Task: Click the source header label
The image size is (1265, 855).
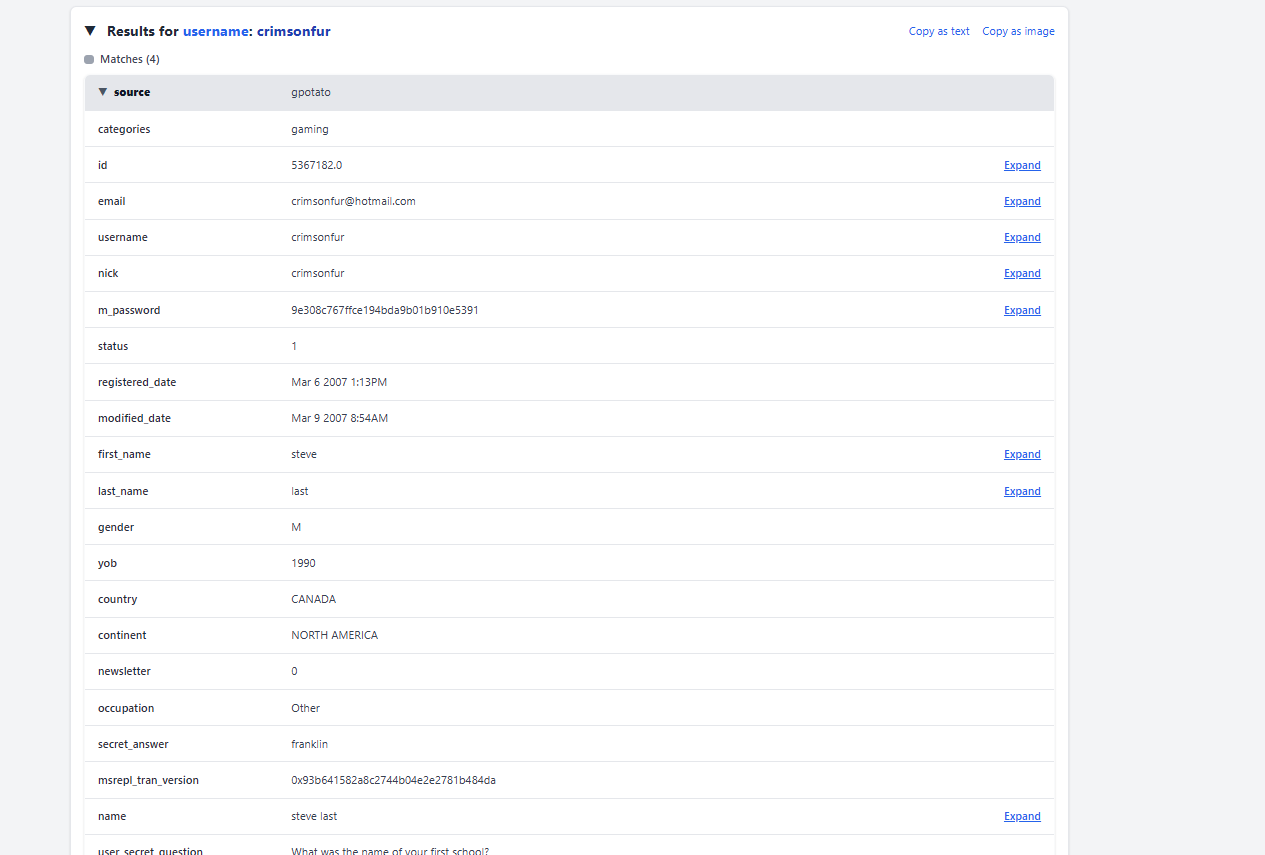Action: point(132,92)
